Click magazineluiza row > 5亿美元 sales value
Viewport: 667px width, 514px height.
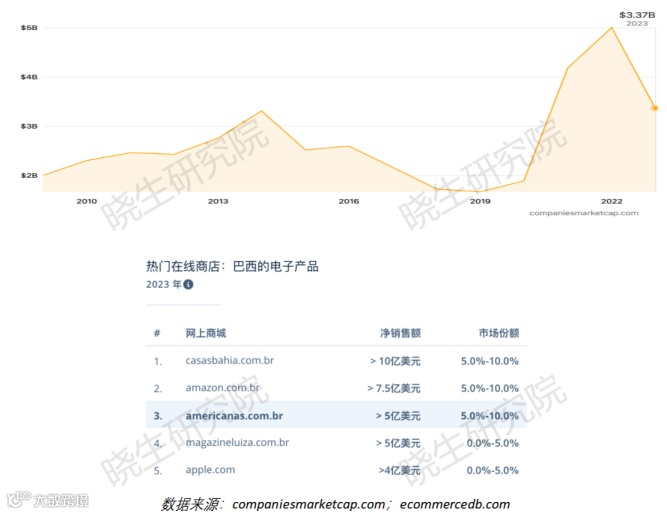398,443
